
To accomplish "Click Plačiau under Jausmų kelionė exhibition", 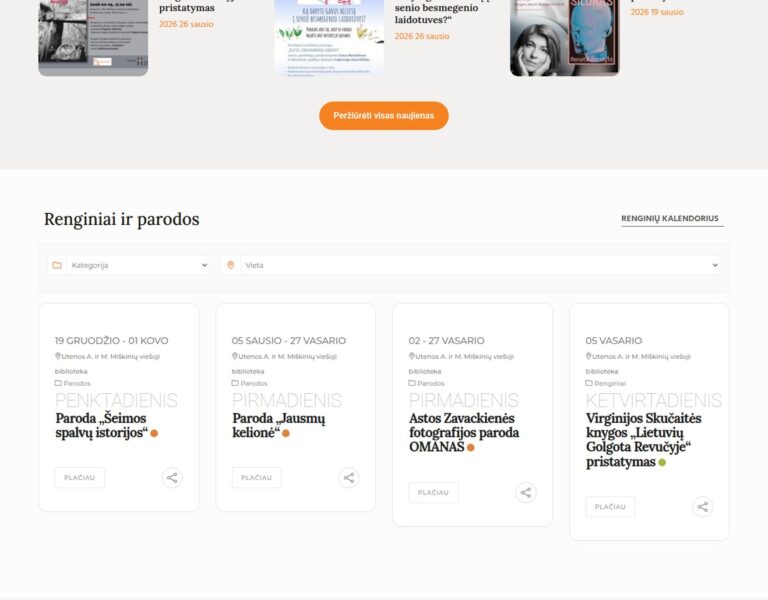I will pos(256,478).
